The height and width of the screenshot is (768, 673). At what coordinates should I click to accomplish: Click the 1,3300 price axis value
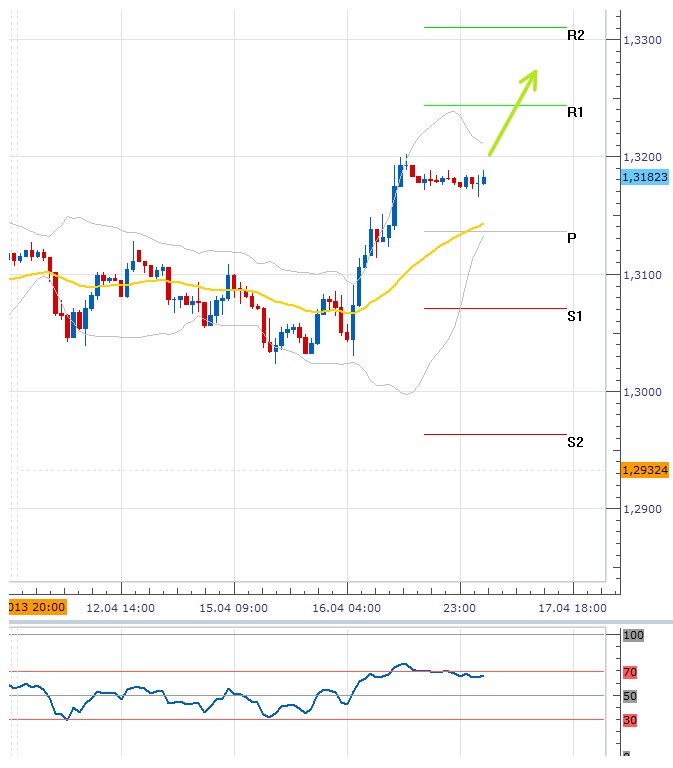click(x=642, y=40)
